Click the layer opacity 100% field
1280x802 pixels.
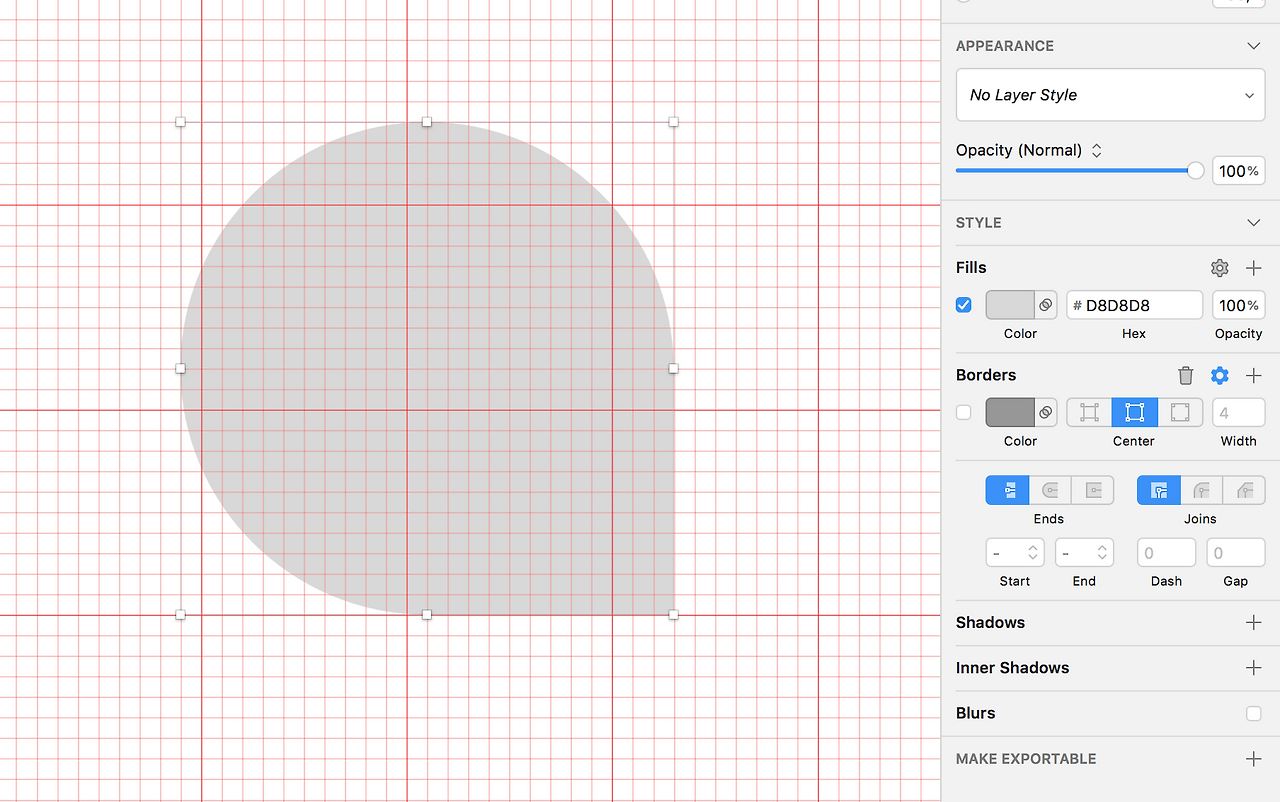pos(1238,171)
